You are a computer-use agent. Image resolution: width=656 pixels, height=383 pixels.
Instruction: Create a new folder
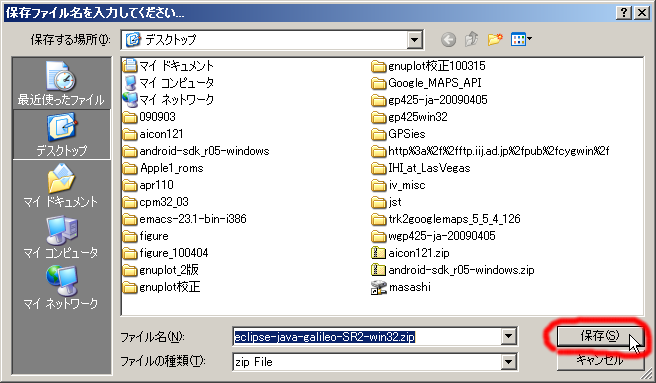[495, 40]
